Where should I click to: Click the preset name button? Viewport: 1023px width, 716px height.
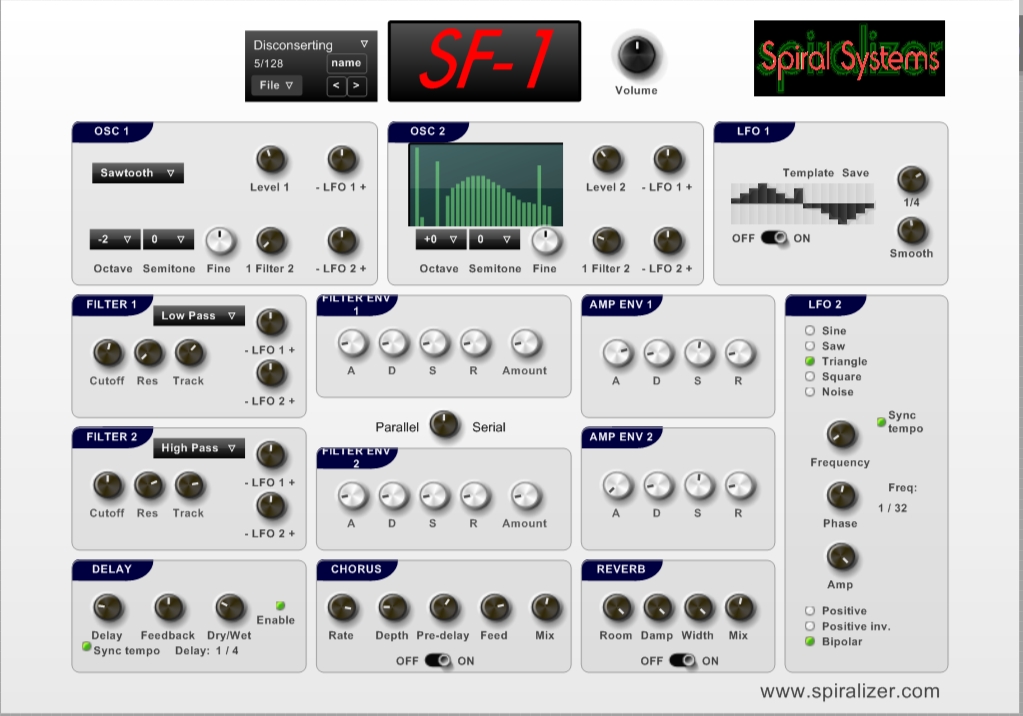[346, 63]
